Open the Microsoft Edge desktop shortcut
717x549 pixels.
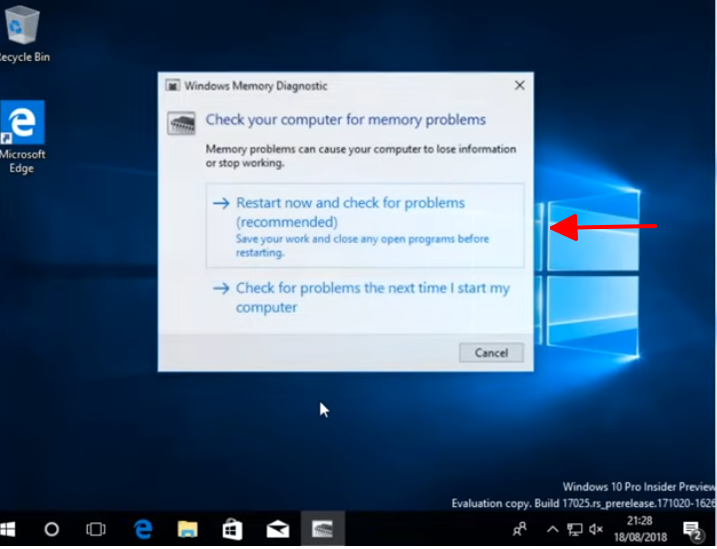click(x=22, y=124)
